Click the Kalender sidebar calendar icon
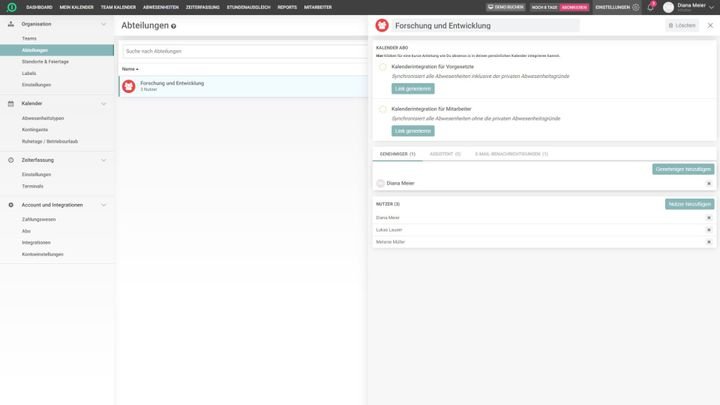Screen dimensions: 720x405 point(11,104)
